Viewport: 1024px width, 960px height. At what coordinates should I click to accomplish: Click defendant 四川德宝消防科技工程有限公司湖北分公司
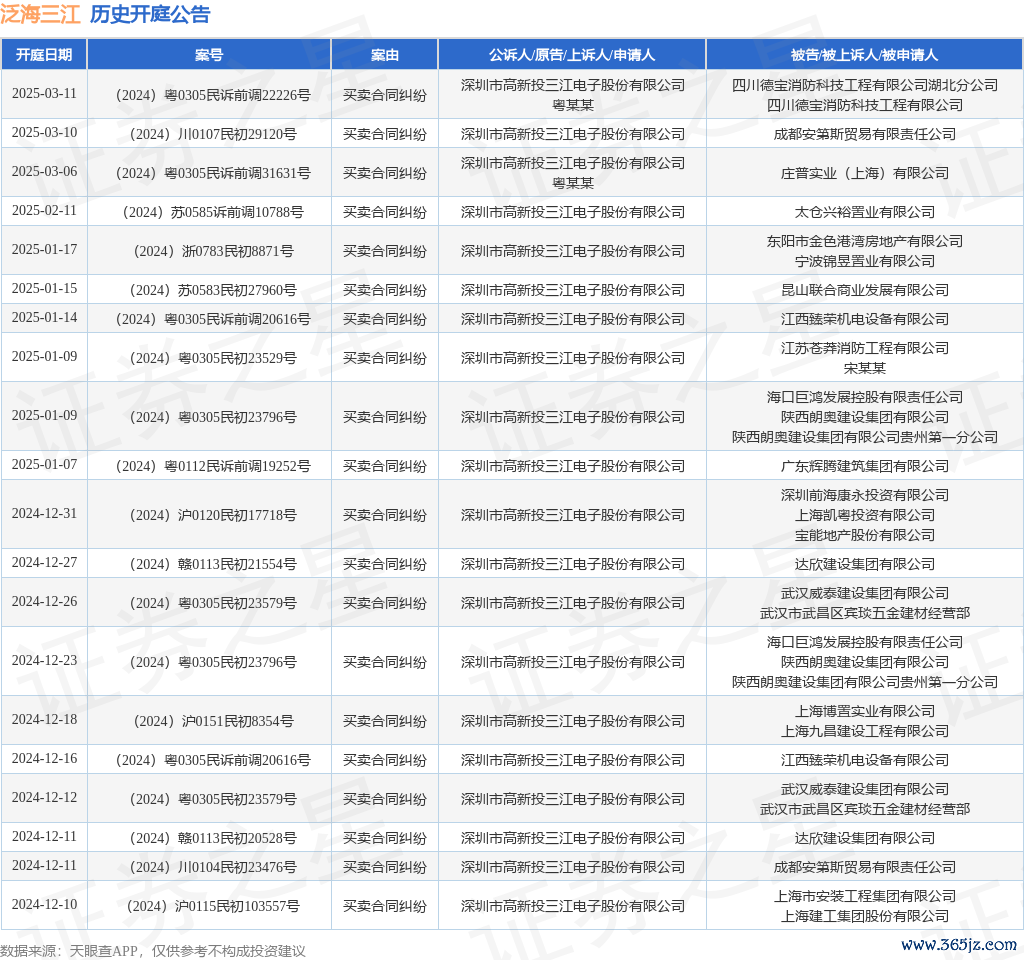click(865, 85)
